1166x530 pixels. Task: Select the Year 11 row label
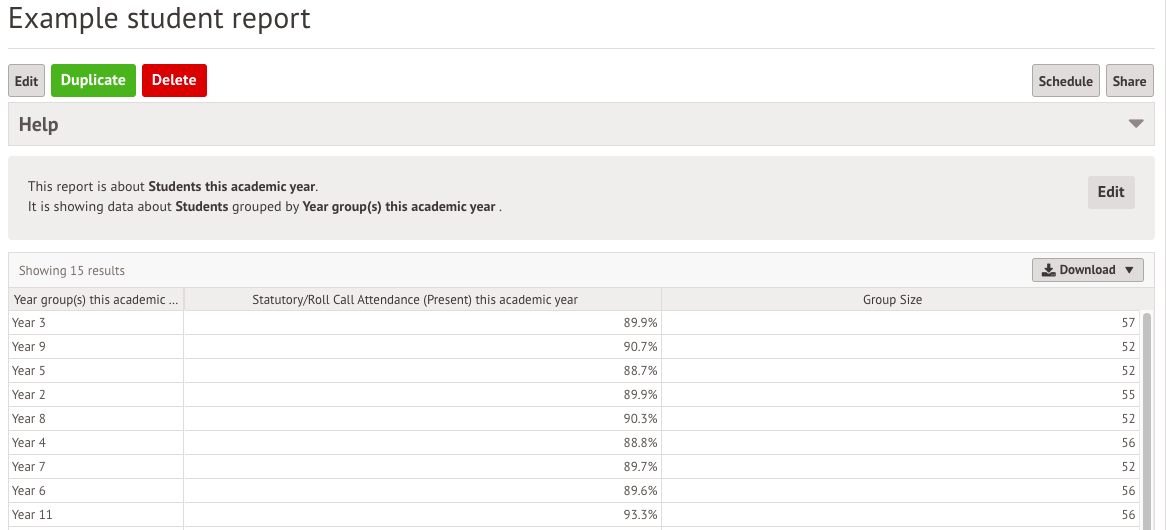click(x=33, y=514)
